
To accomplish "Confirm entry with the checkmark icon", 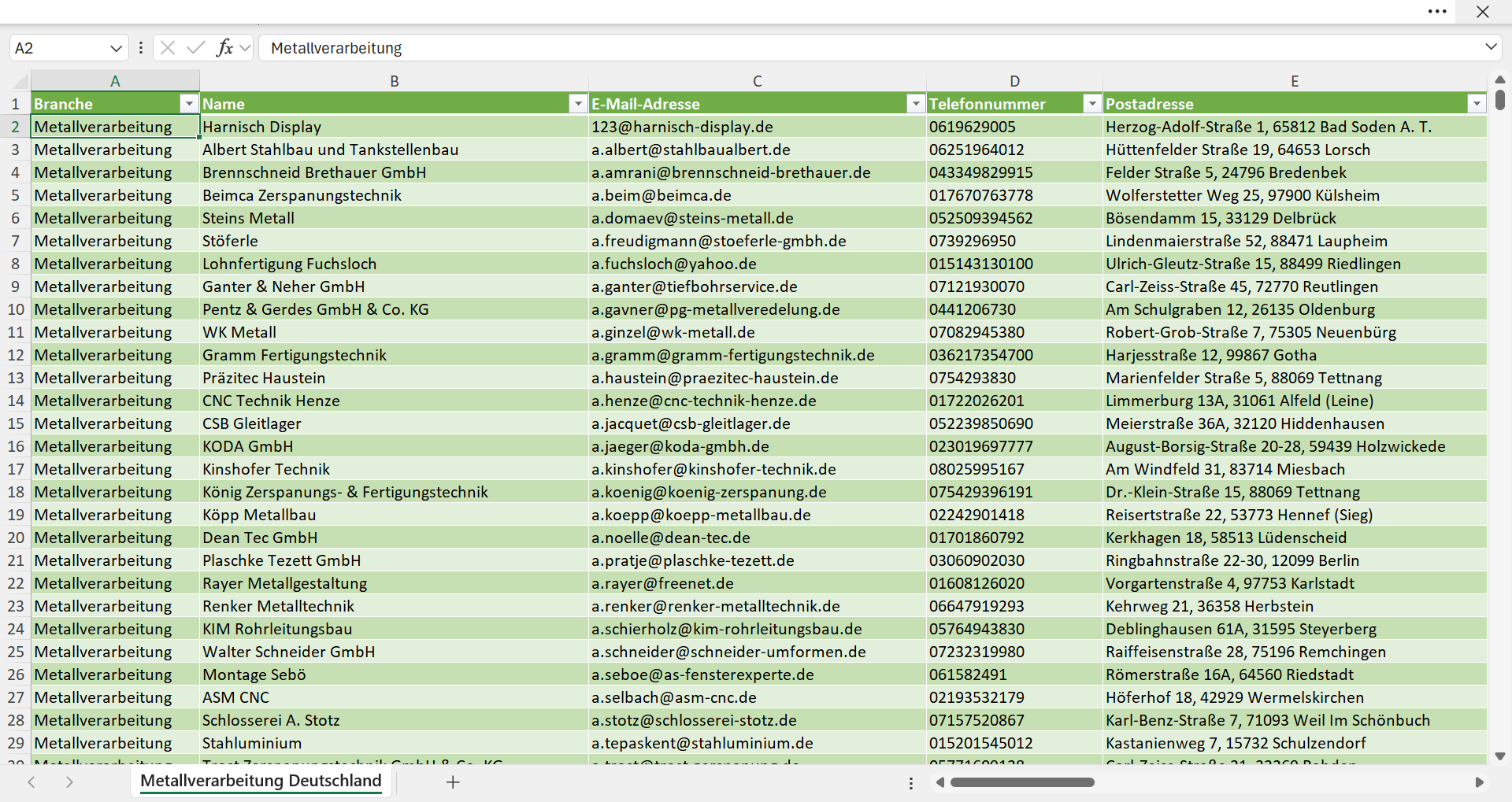I will click(x=195, y=48).
